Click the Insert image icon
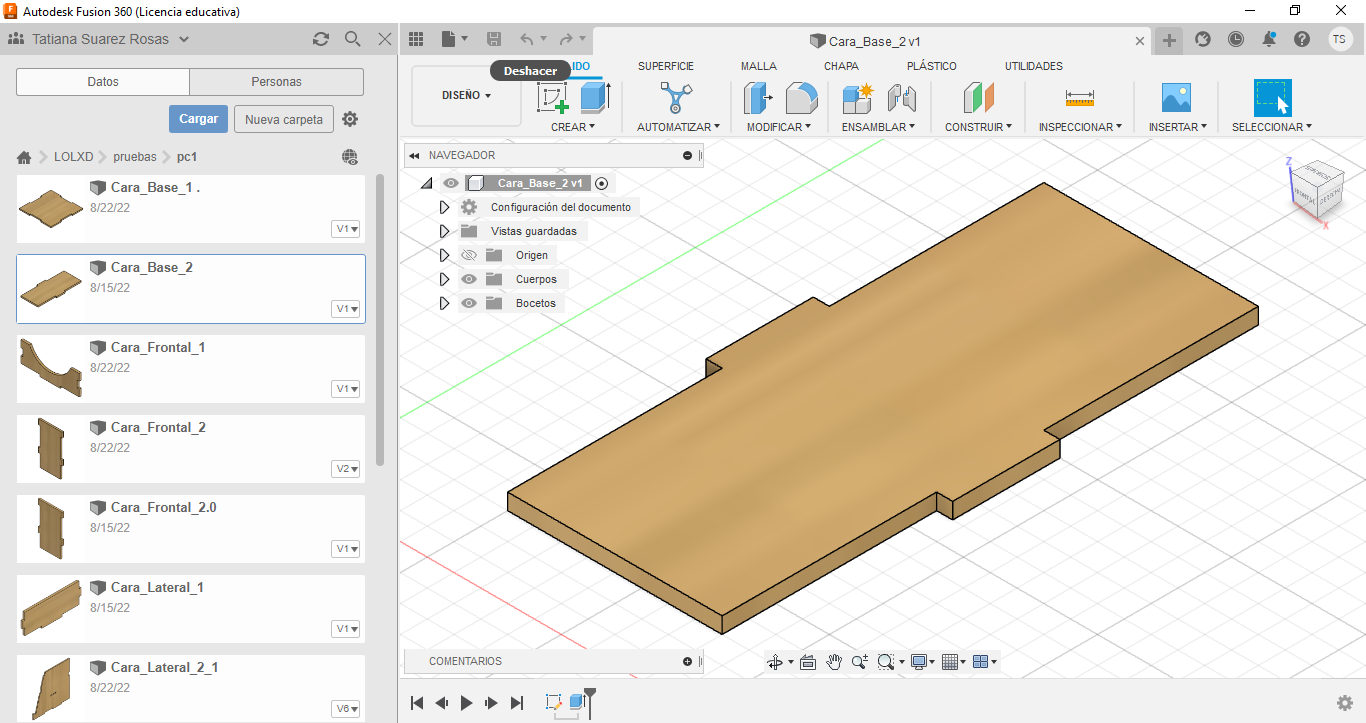 [x=1175, y=98]
